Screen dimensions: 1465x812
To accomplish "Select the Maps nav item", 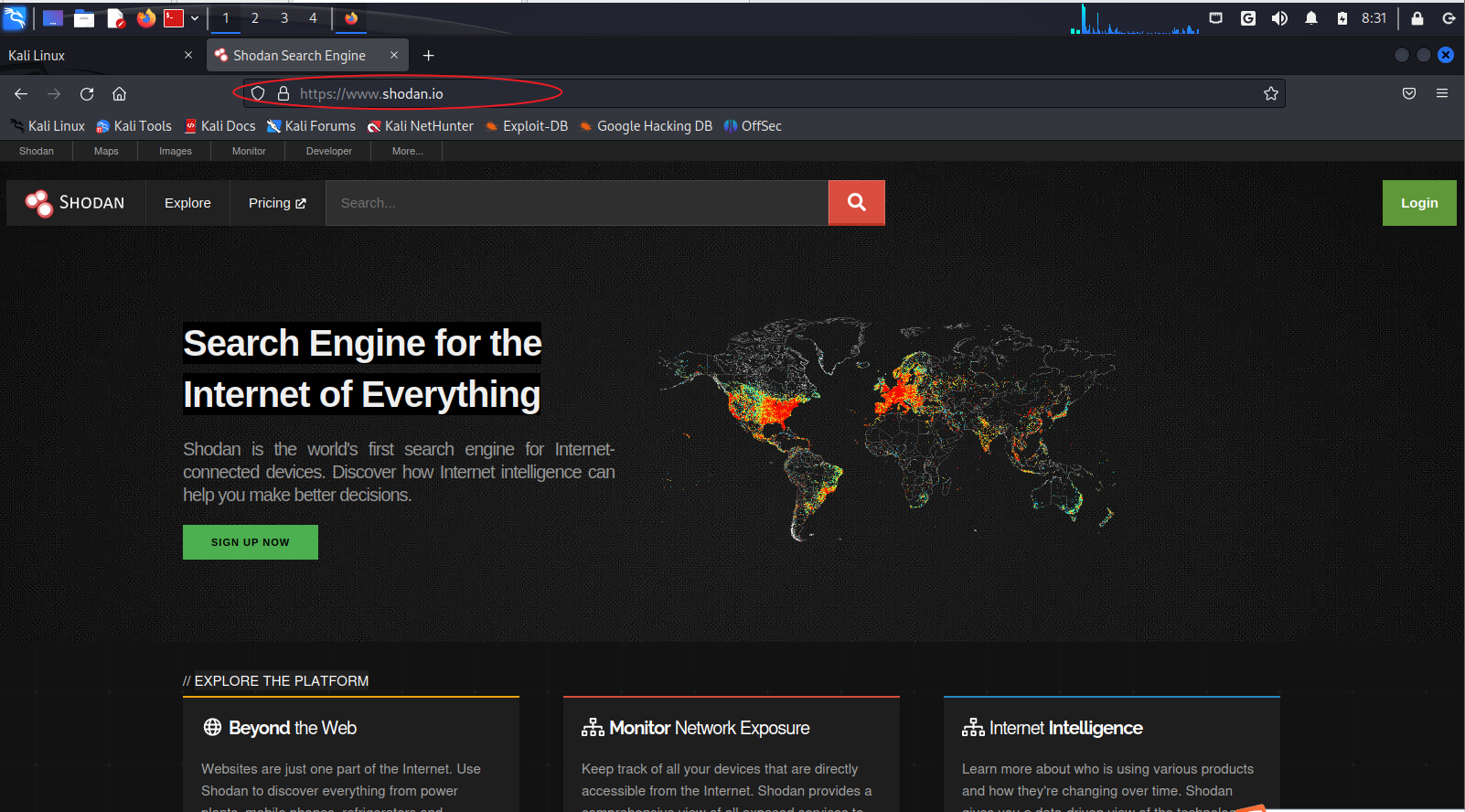I will pyautogui.click(x=106, y=151).
